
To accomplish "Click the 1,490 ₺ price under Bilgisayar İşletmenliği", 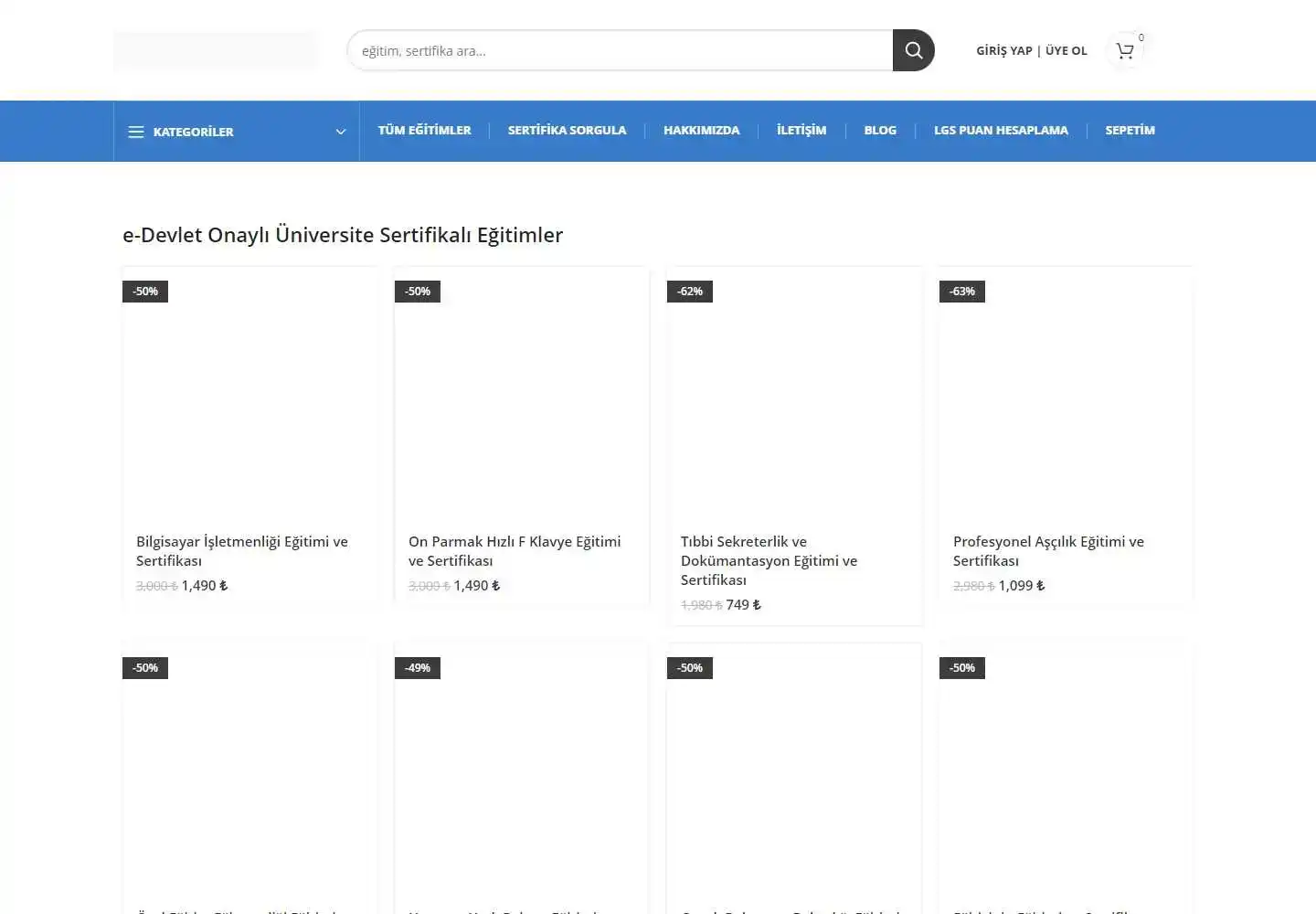I will [x=205, y=586].
